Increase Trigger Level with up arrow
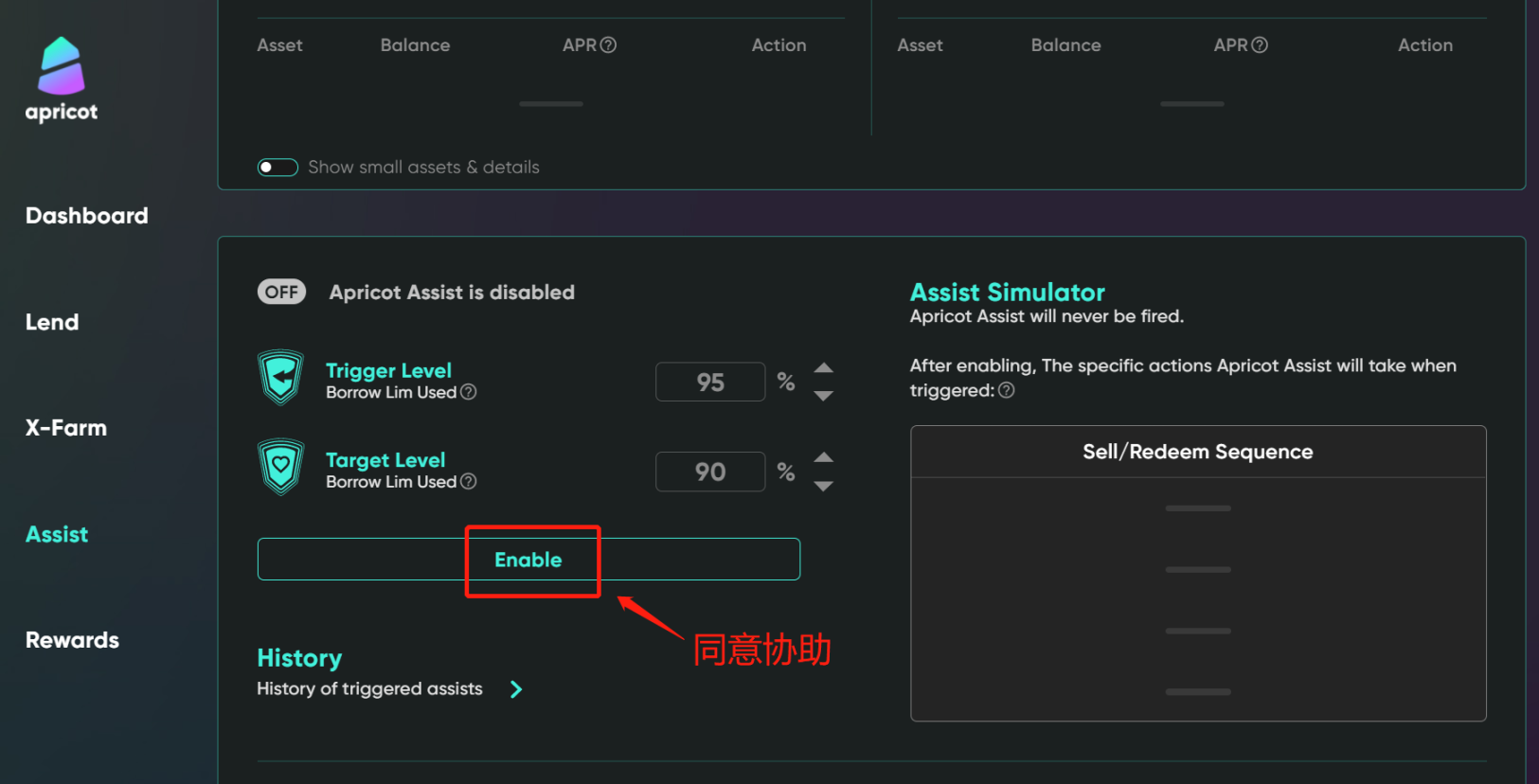The image size is (1539, 784). coord(824,368)
